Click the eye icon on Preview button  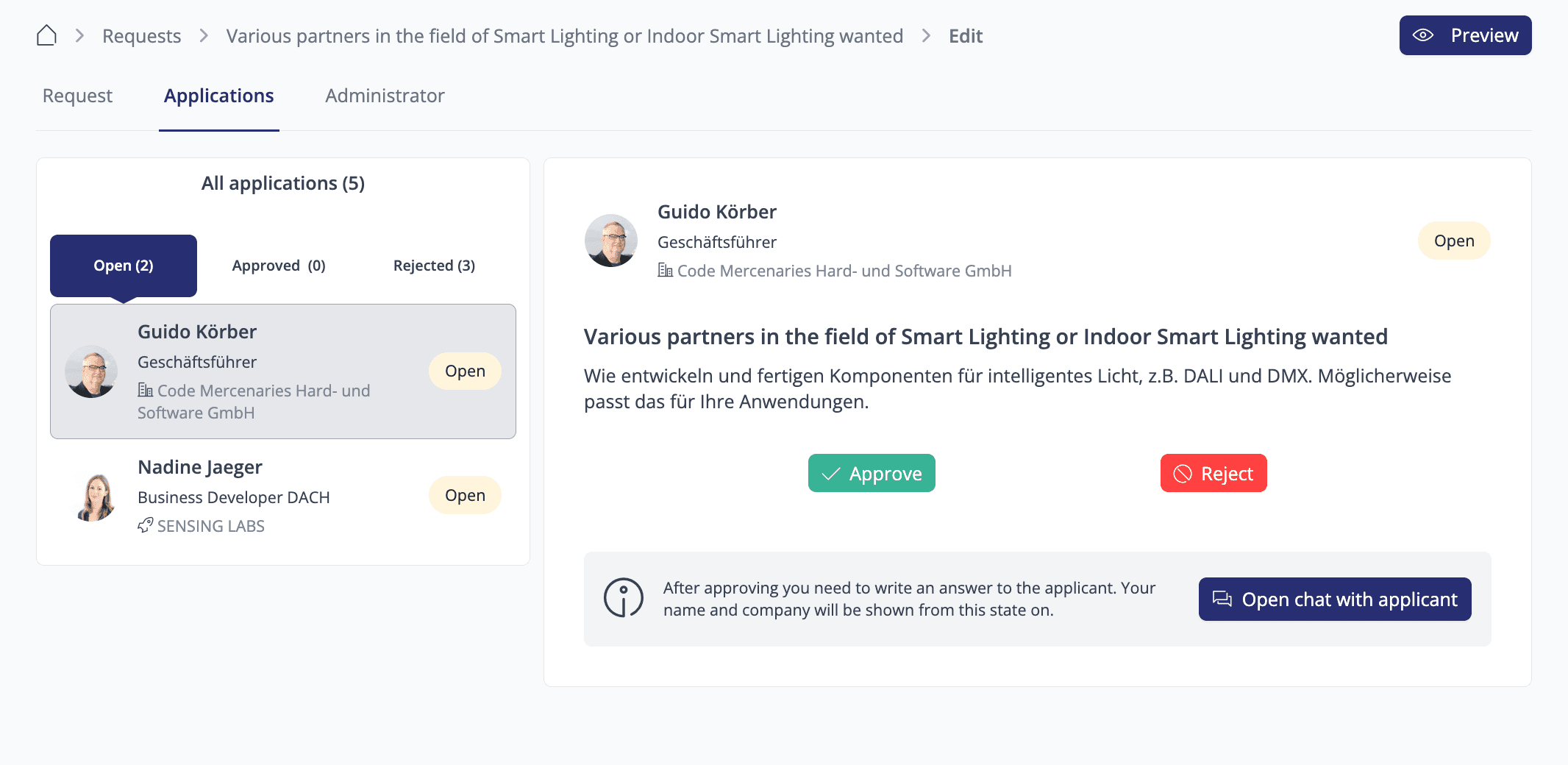(1423, 35)
